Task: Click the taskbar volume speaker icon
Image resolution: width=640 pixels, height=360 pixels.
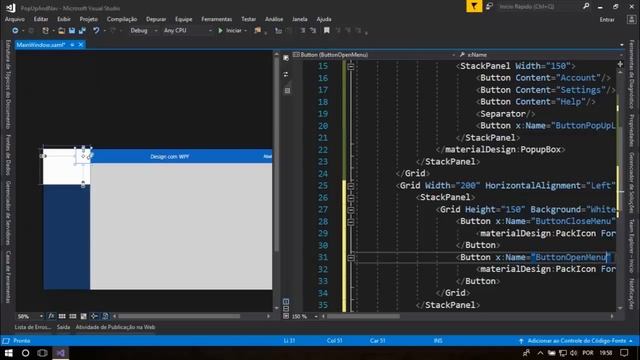Action: pyautogui.click(x=573, y=353)
